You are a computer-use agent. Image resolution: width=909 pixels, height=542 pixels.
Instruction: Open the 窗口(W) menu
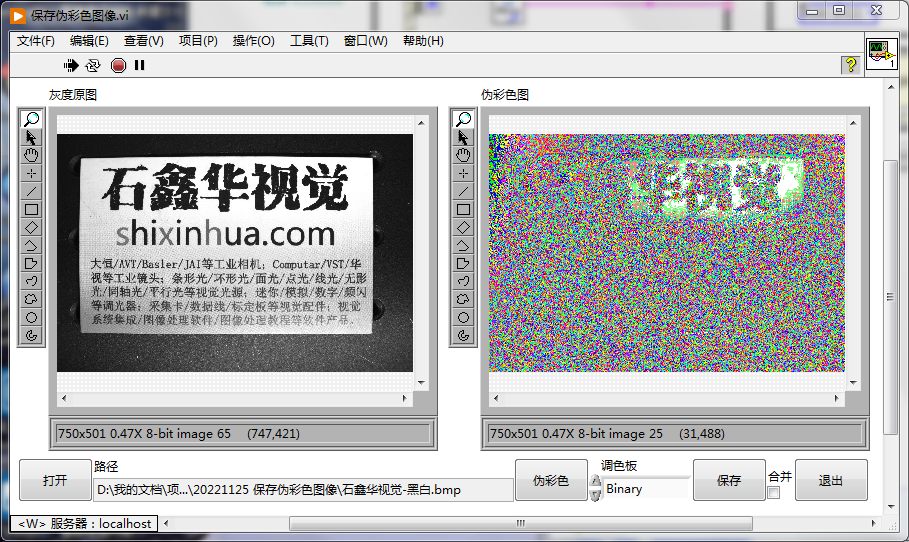pyautogui.click(x=365, y=41)
